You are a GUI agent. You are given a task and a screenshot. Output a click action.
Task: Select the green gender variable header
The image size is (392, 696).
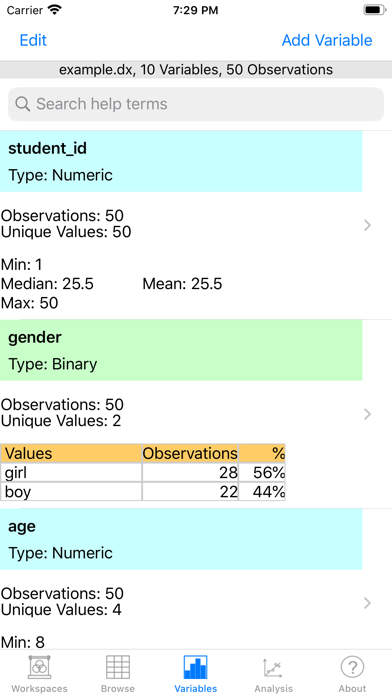[x=181, y=350]
